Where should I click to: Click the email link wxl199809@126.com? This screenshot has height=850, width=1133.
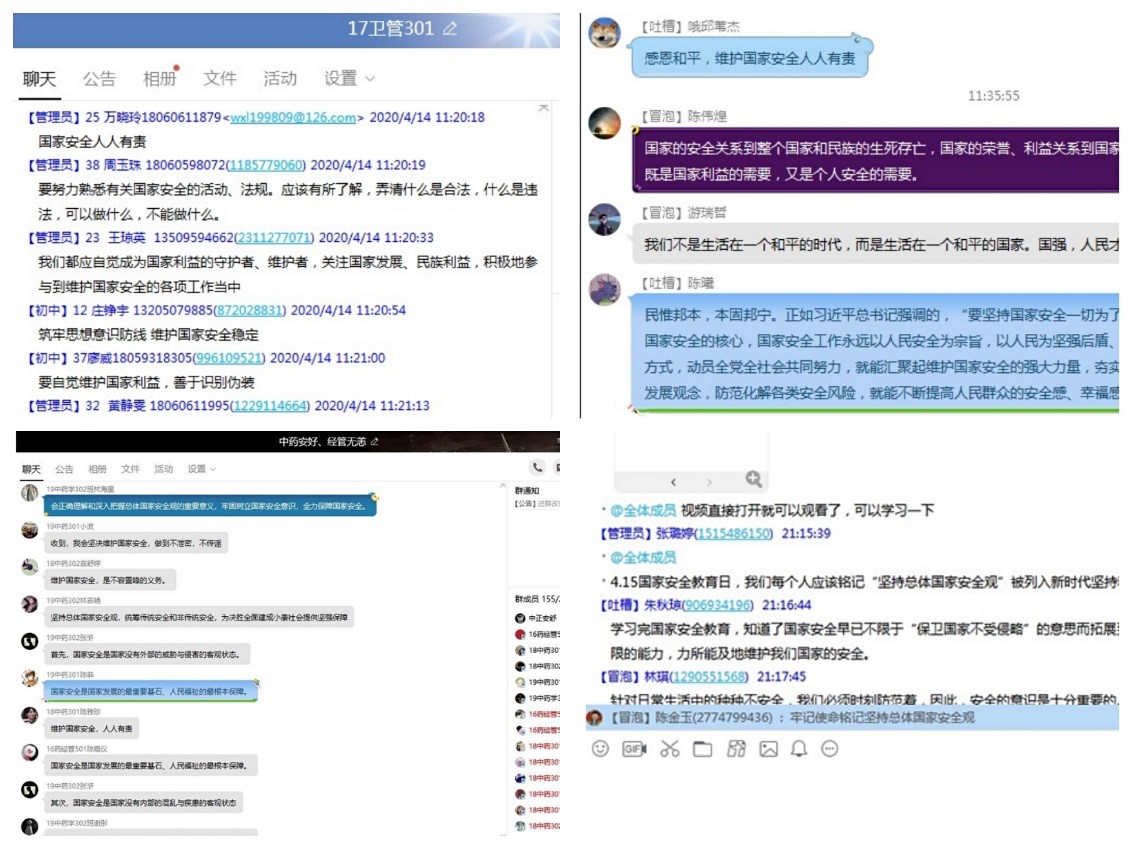click(x=293, y=117)
